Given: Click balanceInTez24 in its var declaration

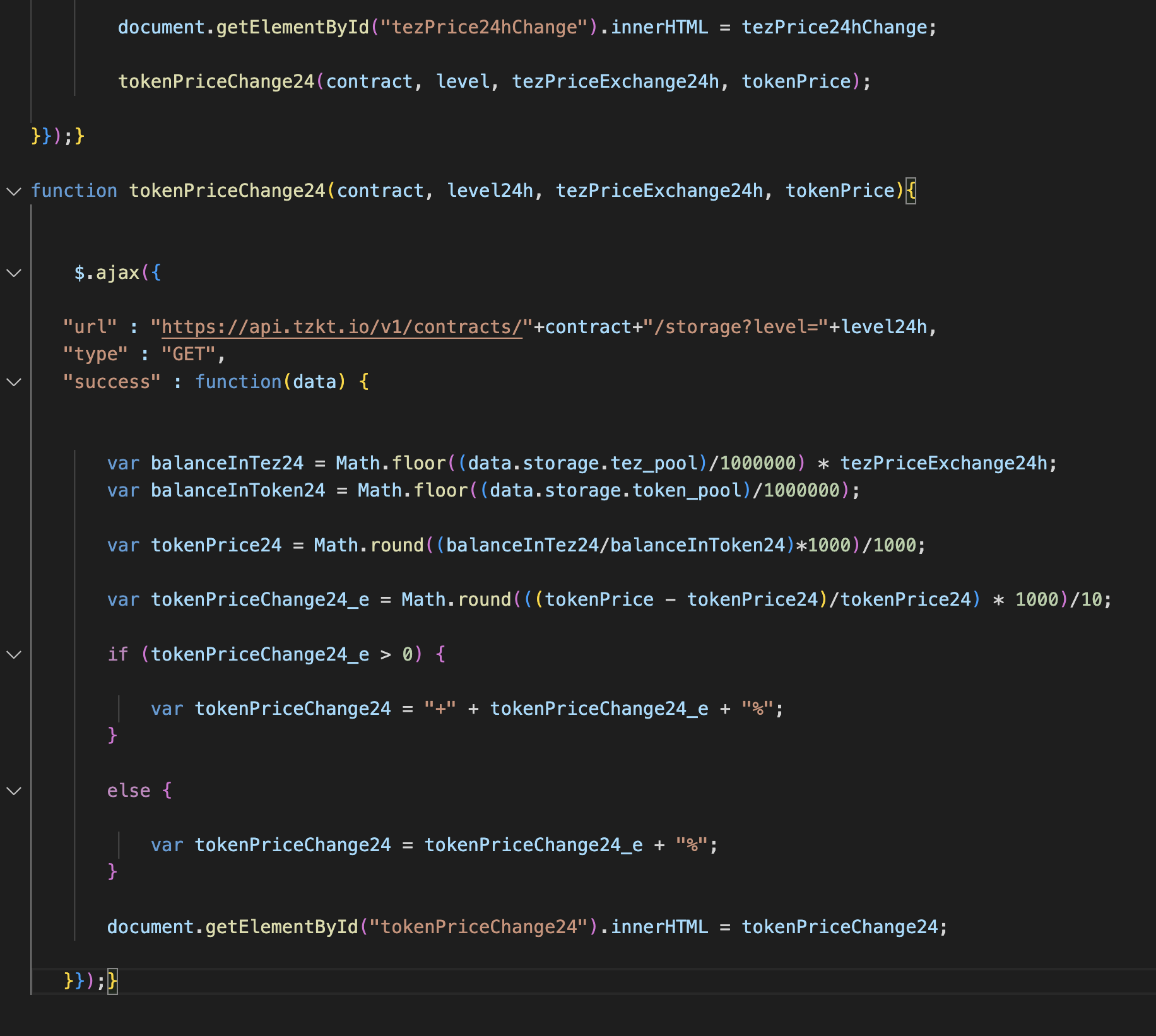Looking at the screenshot, I should pyautogui.click(x=227, y=464).
